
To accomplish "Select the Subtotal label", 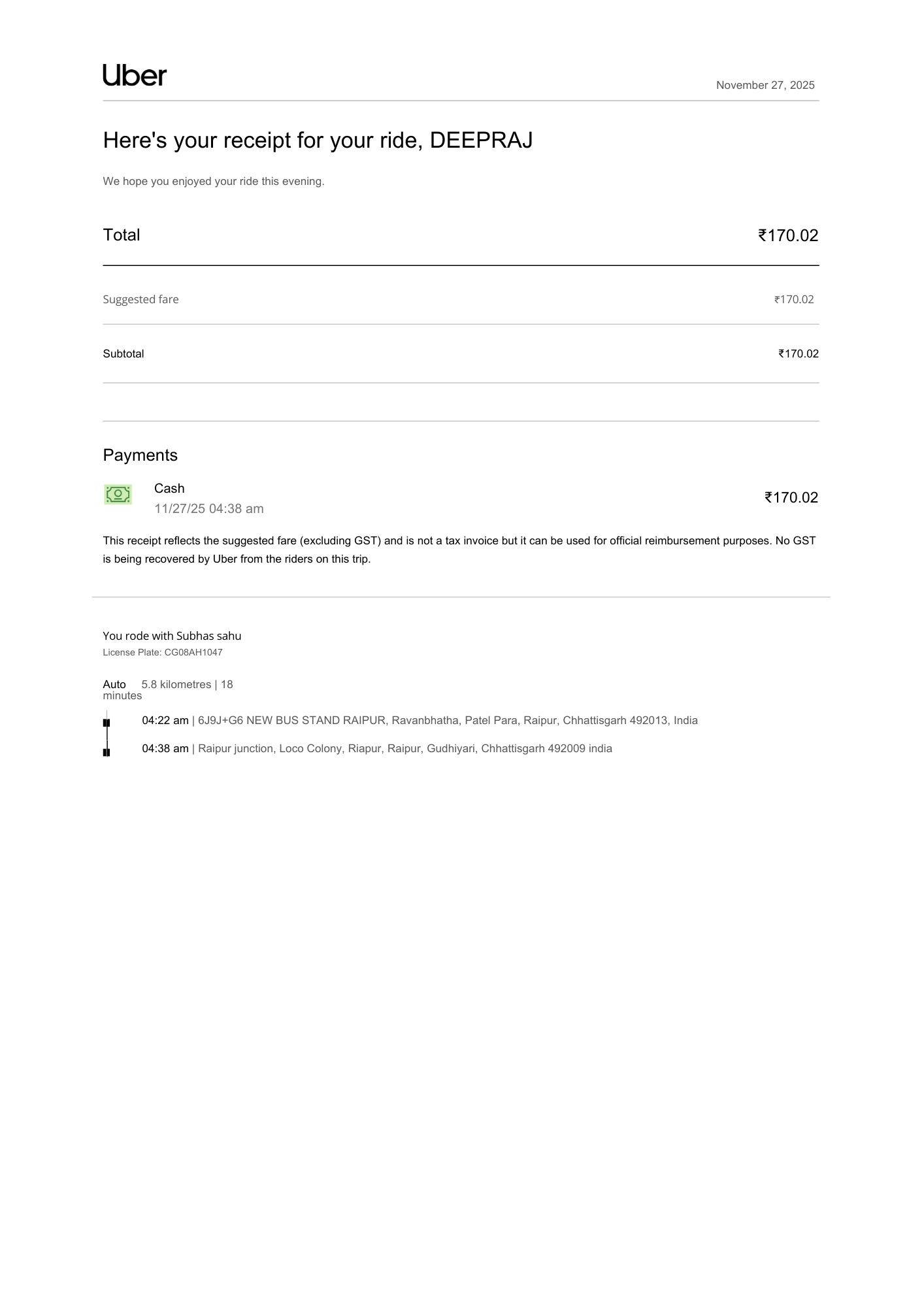I will [x=124, y=354].
